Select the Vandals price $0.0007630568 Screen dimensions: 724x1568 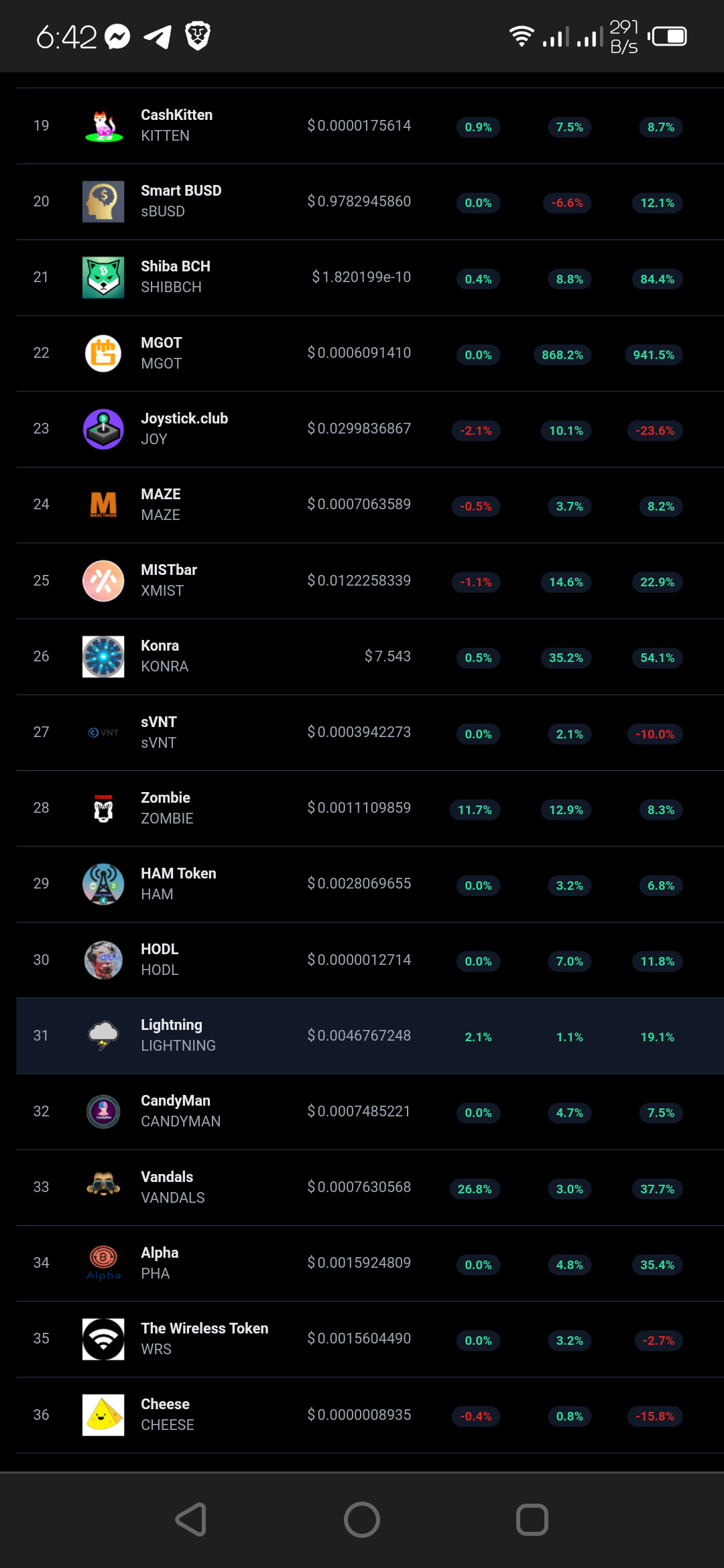point(359,1187)
